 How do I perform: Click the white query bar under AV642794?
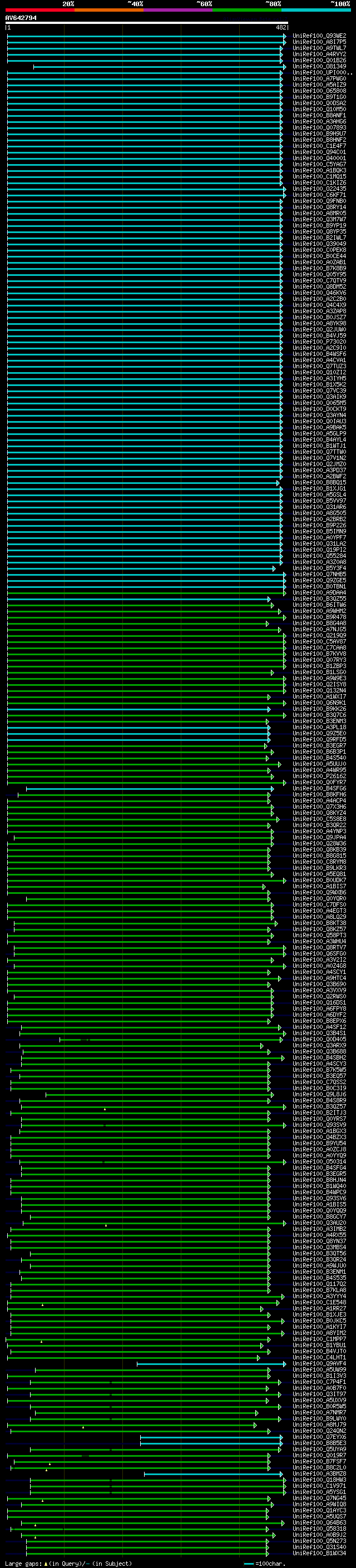pyautogui.click(x=147, y=23)
